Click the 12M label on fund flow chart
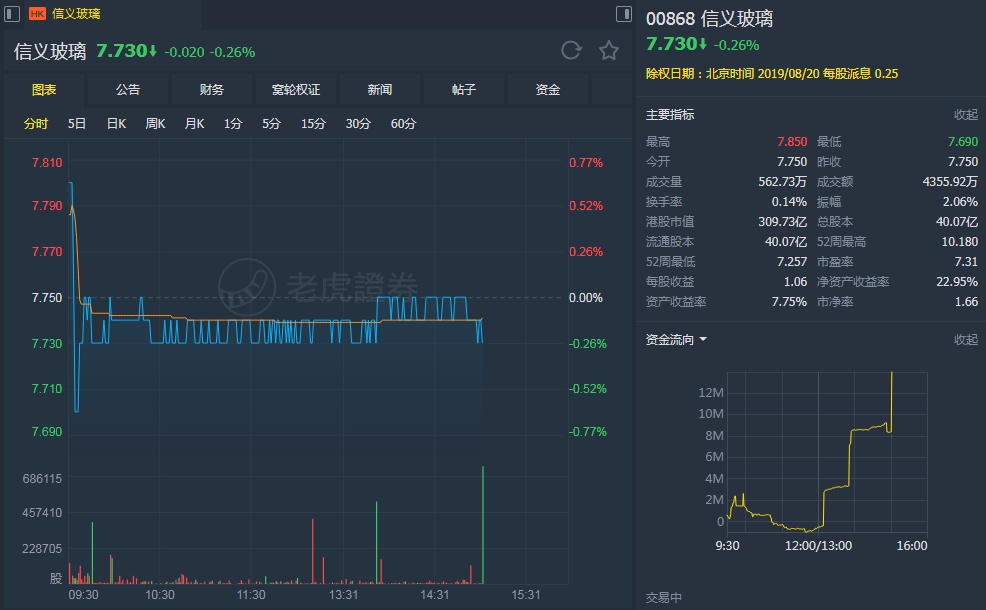Image resolution: width=986 pixels, height=610 pixels. point(711,392)
